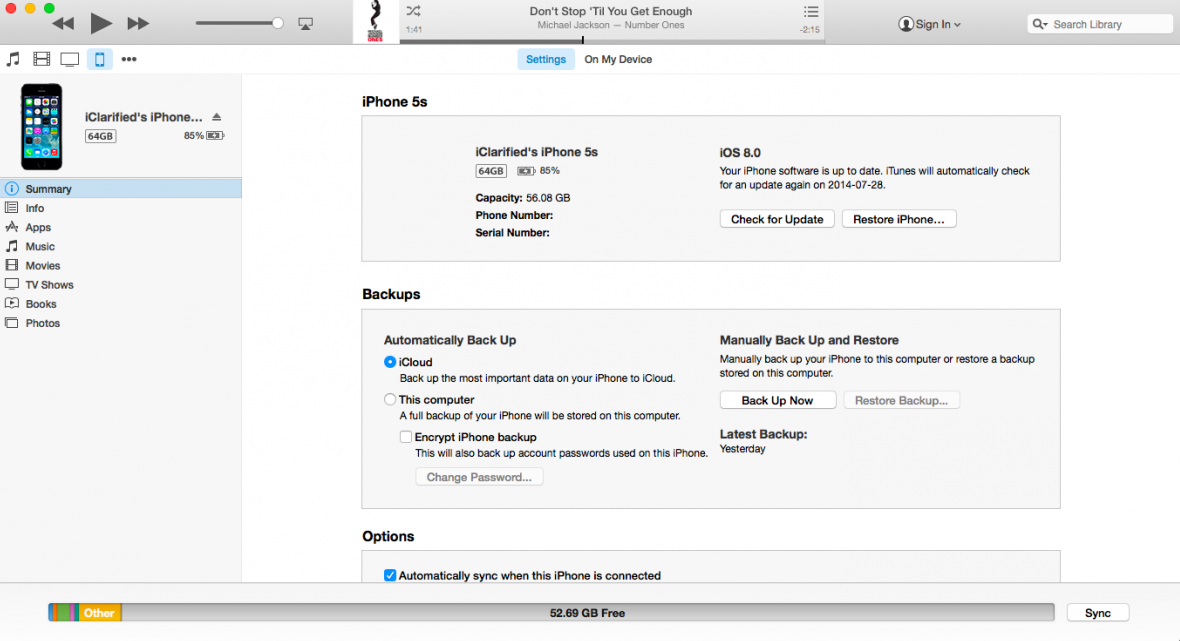Open the more libraries ellipsis menu

(129, 59)
